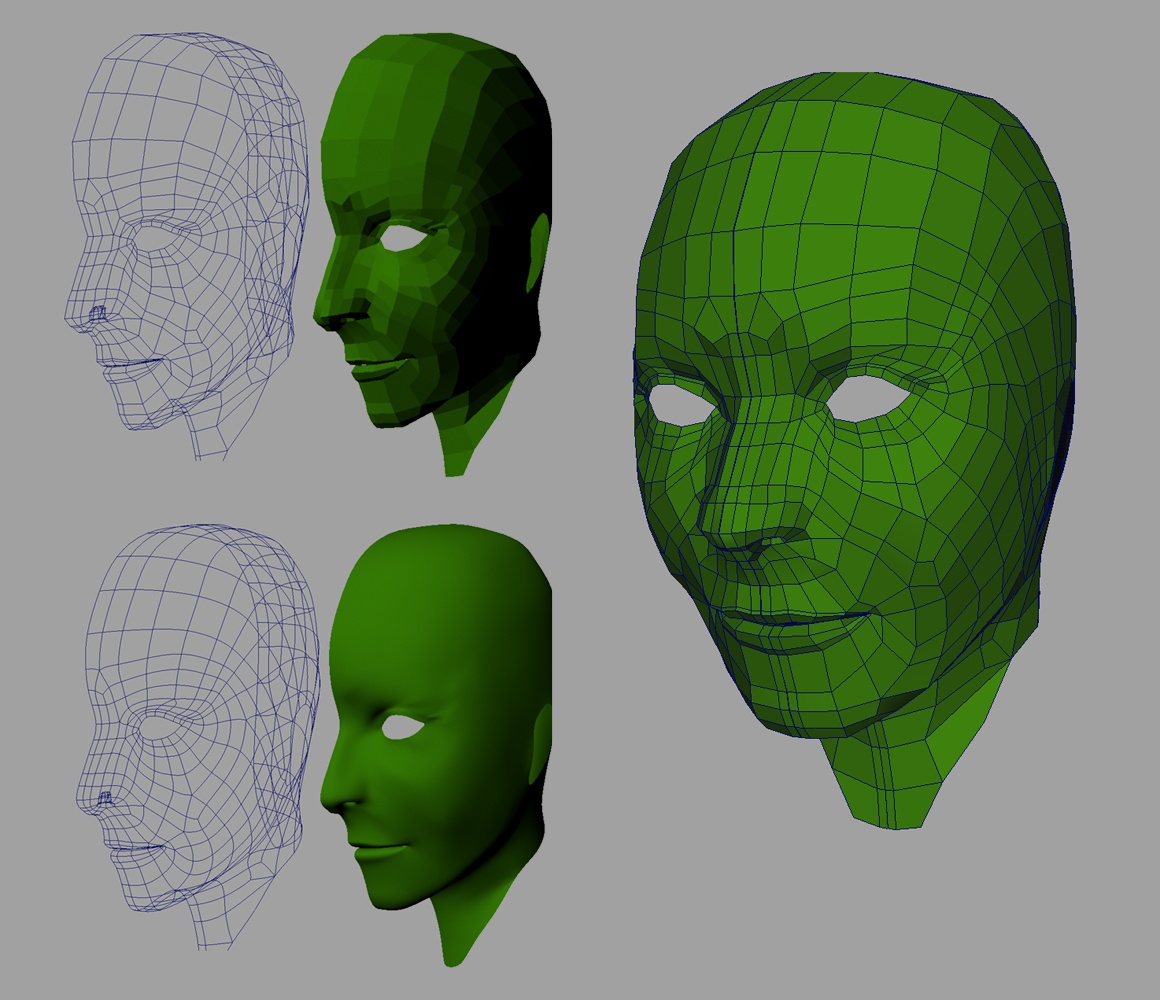The image size is (1160, 1000).
Task: Click the nostril on top-left wireframe head
Action: [x=97, y=314]
